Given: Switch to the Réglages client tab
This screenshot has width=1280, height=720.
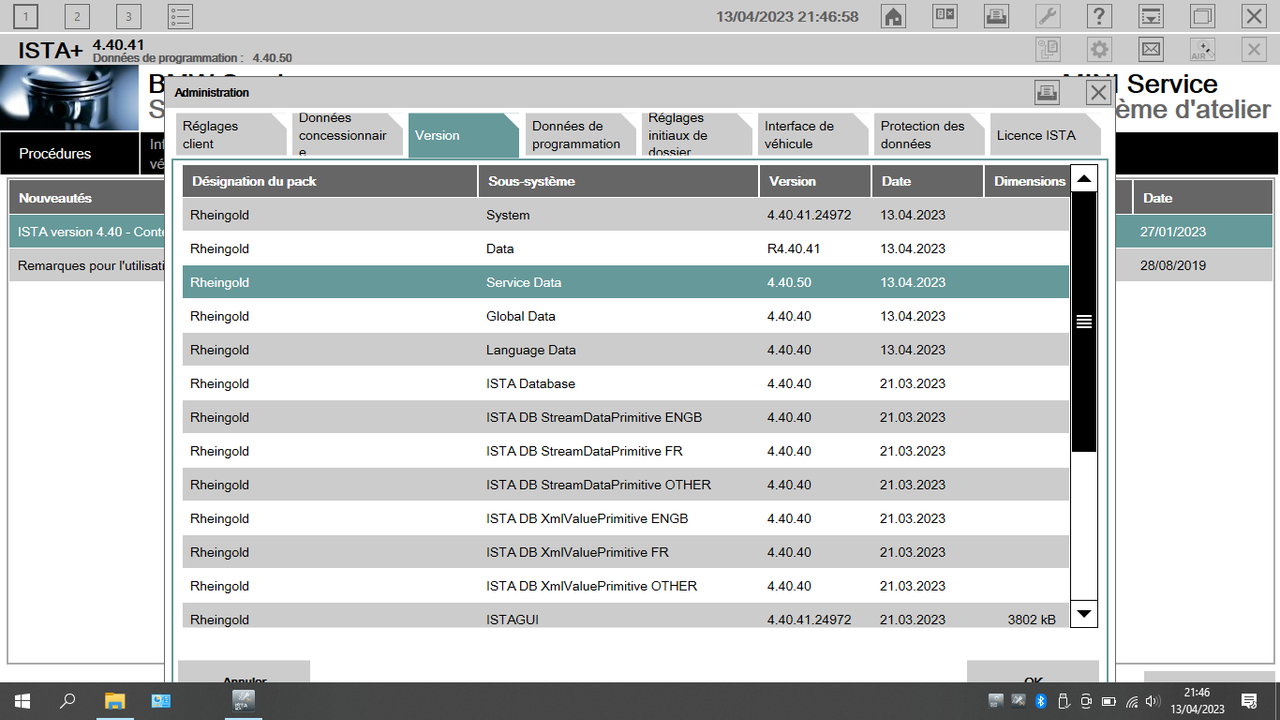Looking at the screenshot, I should pos(232,135).
